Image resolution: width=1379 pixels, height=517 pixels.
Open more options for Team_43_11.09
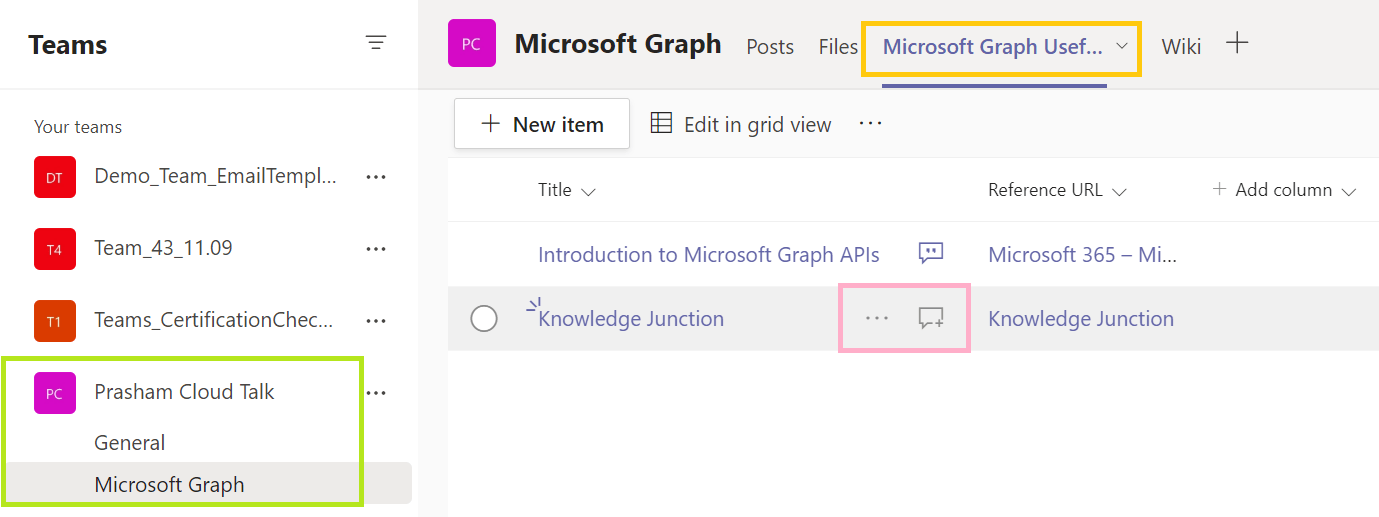376,249
